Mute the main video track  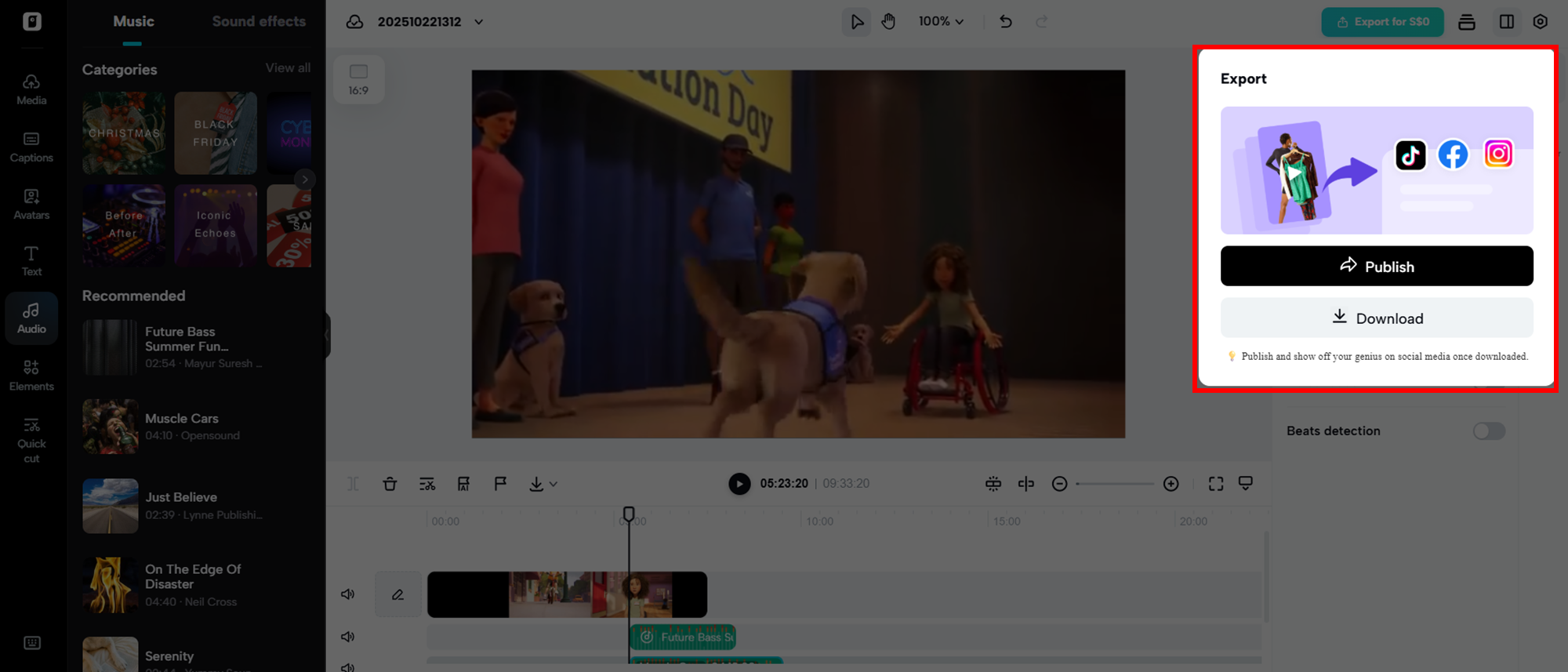pos(348,594)
